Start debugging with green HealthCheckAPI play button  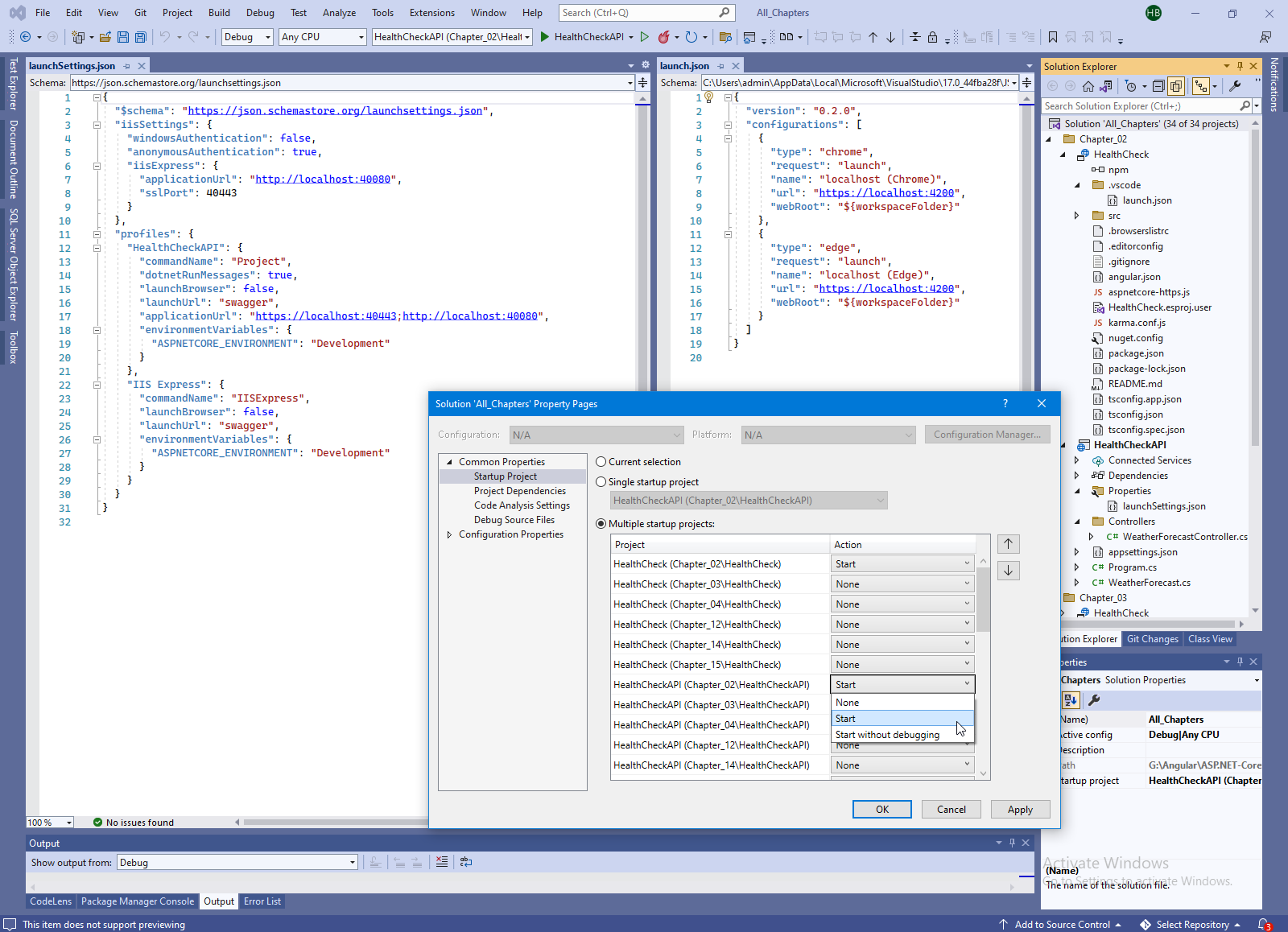point(545,37)
